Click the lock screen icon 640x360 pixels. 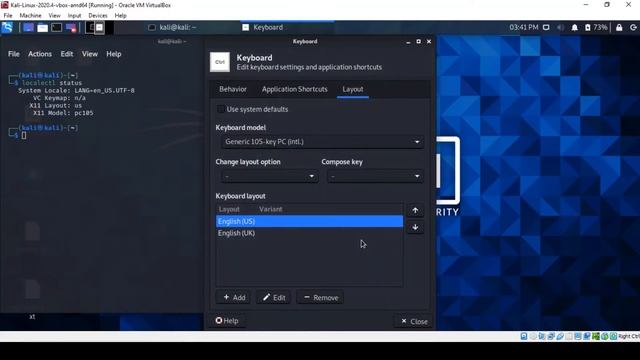click(x=619, y=27)
